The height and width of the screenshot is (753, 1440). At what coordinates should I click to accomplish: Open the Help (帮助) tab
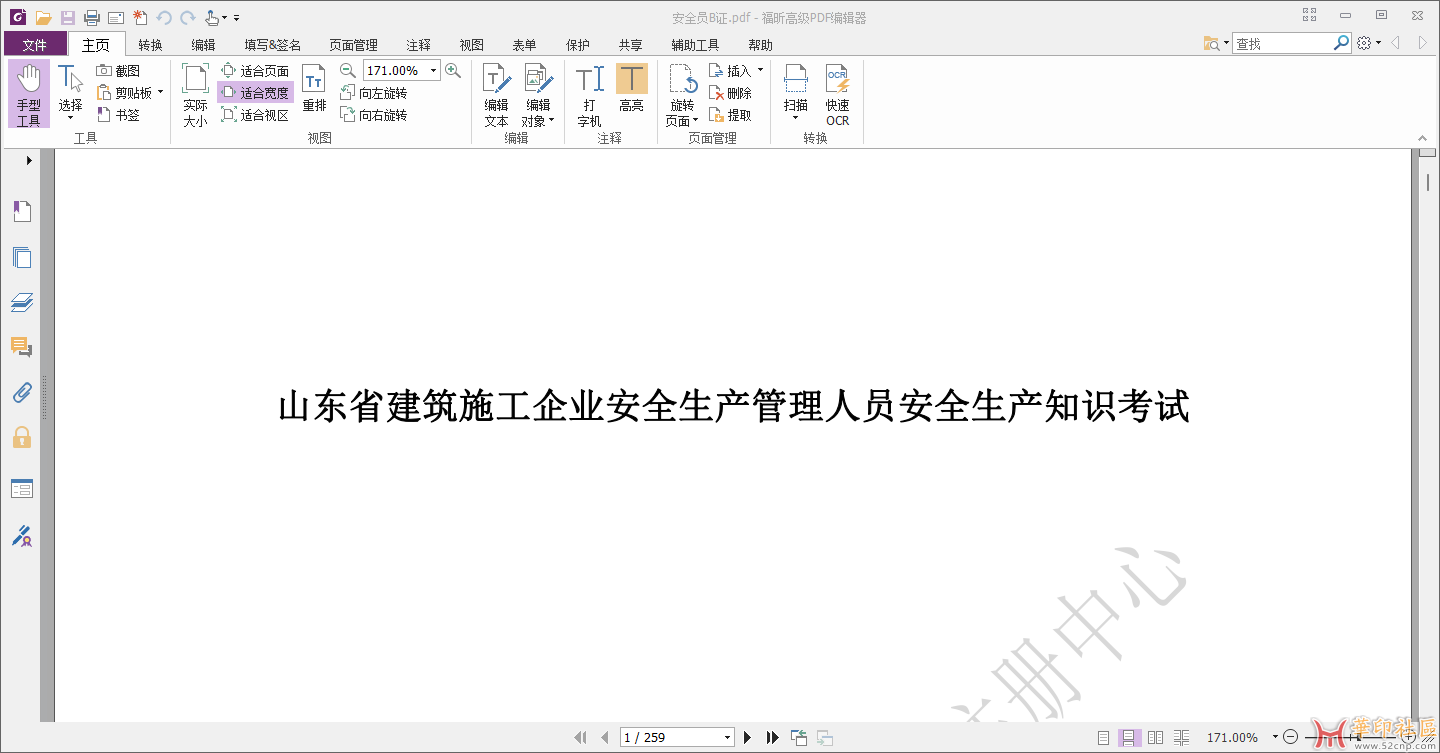click(x=760, y=45)
